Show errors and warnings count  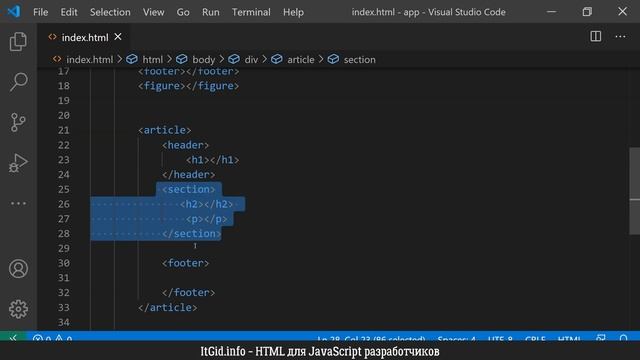[x=52, y=338]
